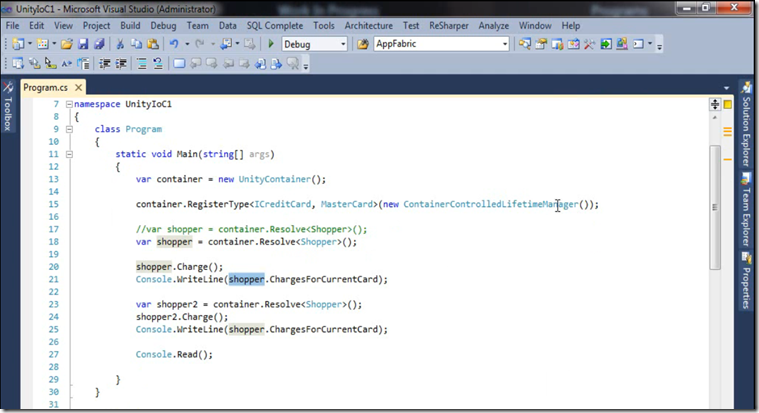The width and height of the screenshot is (759, 413).
Task: Open the active documents list dropdown arrow
Action: 726,88
